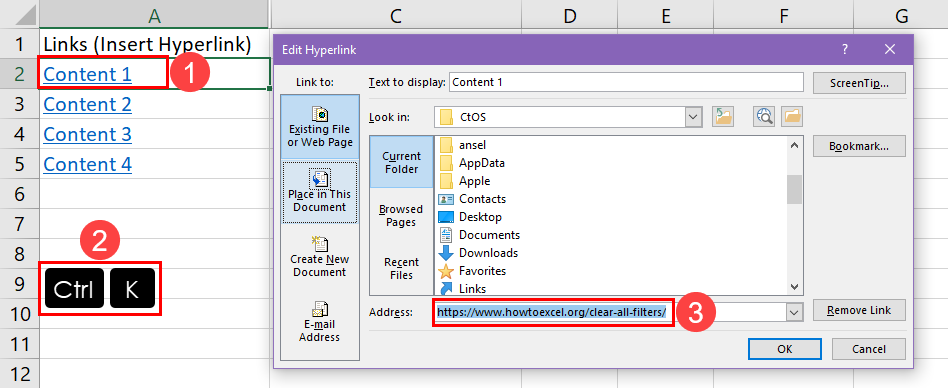Click the ScreenTip button
This screenshot has height=388, width=948.
pyautogui.click(x=859, y=83)
